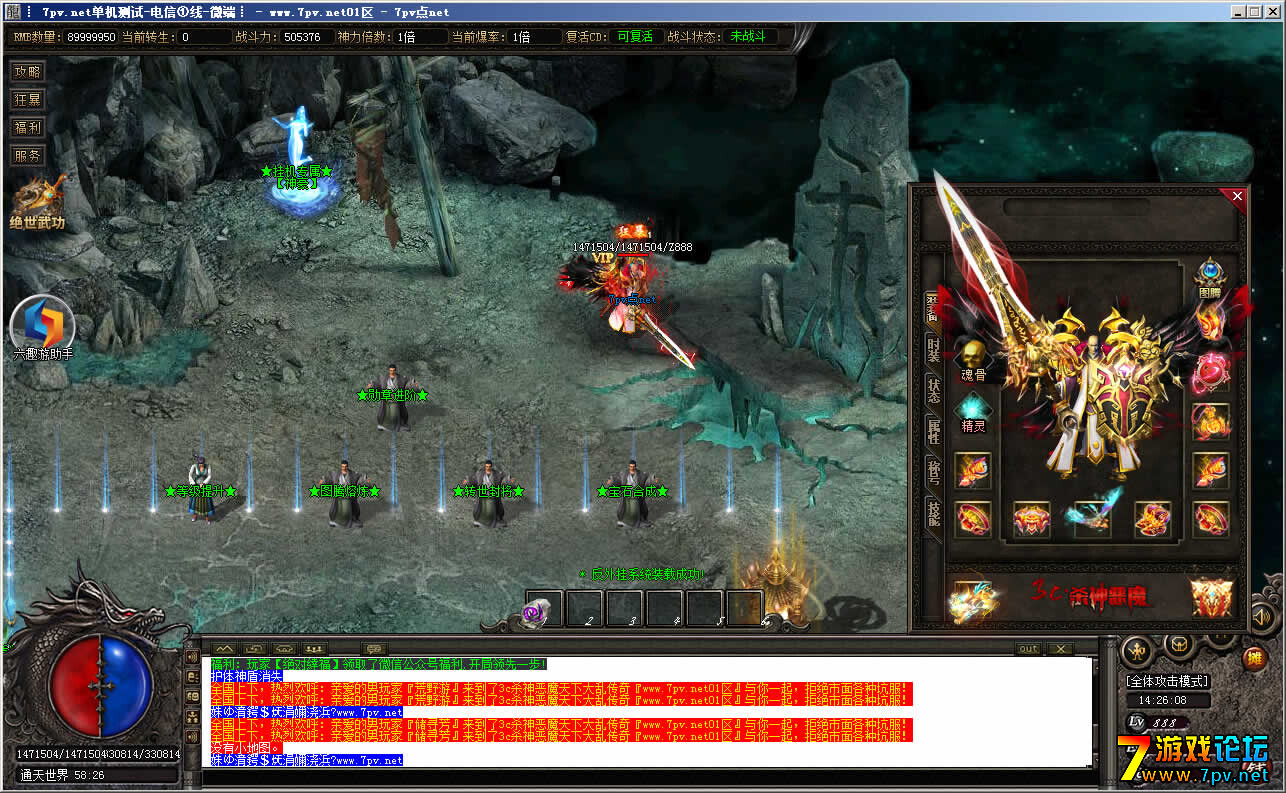This screenshot has height=793, width=1286.
Task: Select the flaming mask helmet slot
Action: coord(1210,321)
